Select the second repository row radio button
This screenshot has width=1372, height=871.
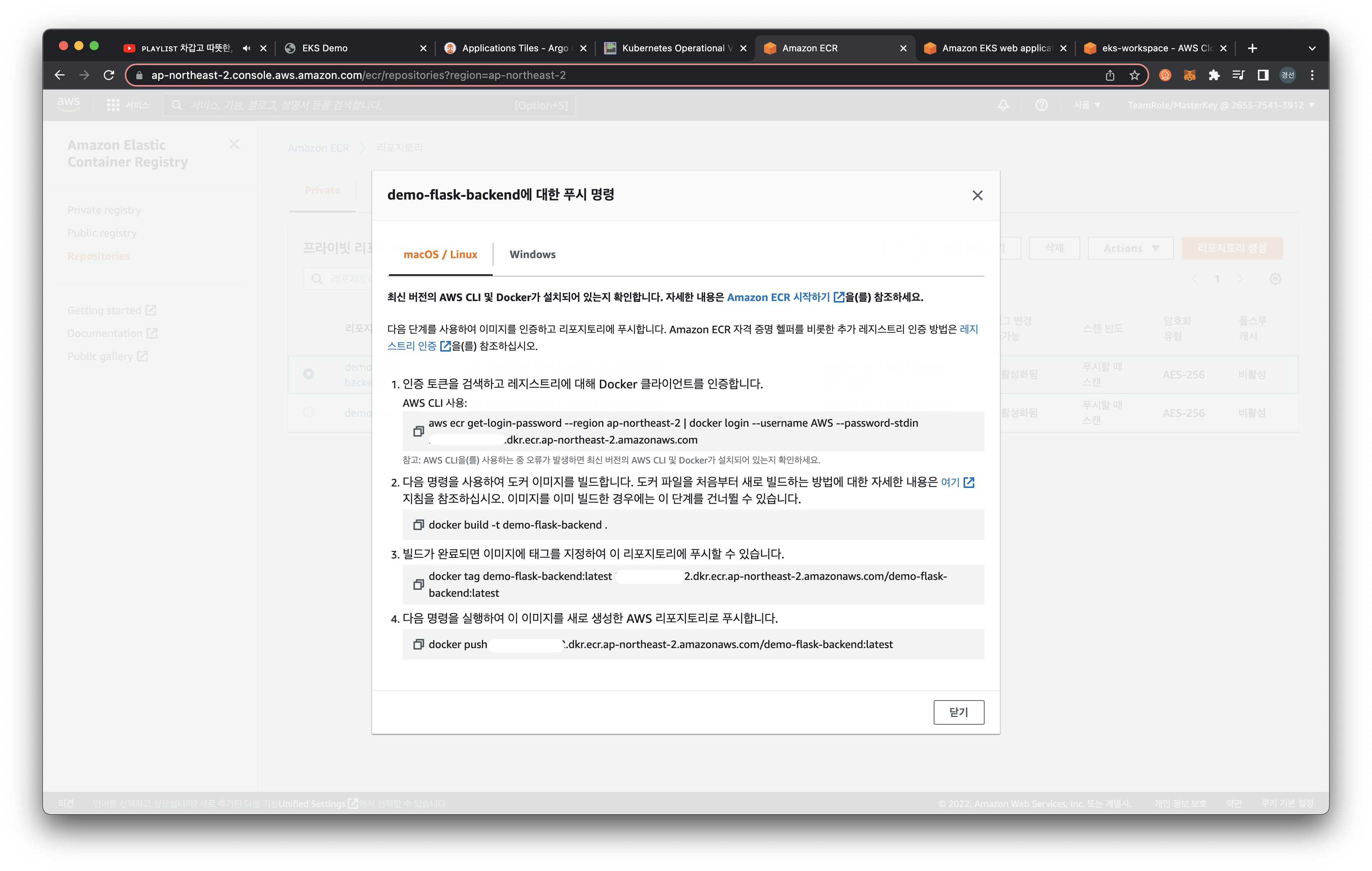point(308,412)
